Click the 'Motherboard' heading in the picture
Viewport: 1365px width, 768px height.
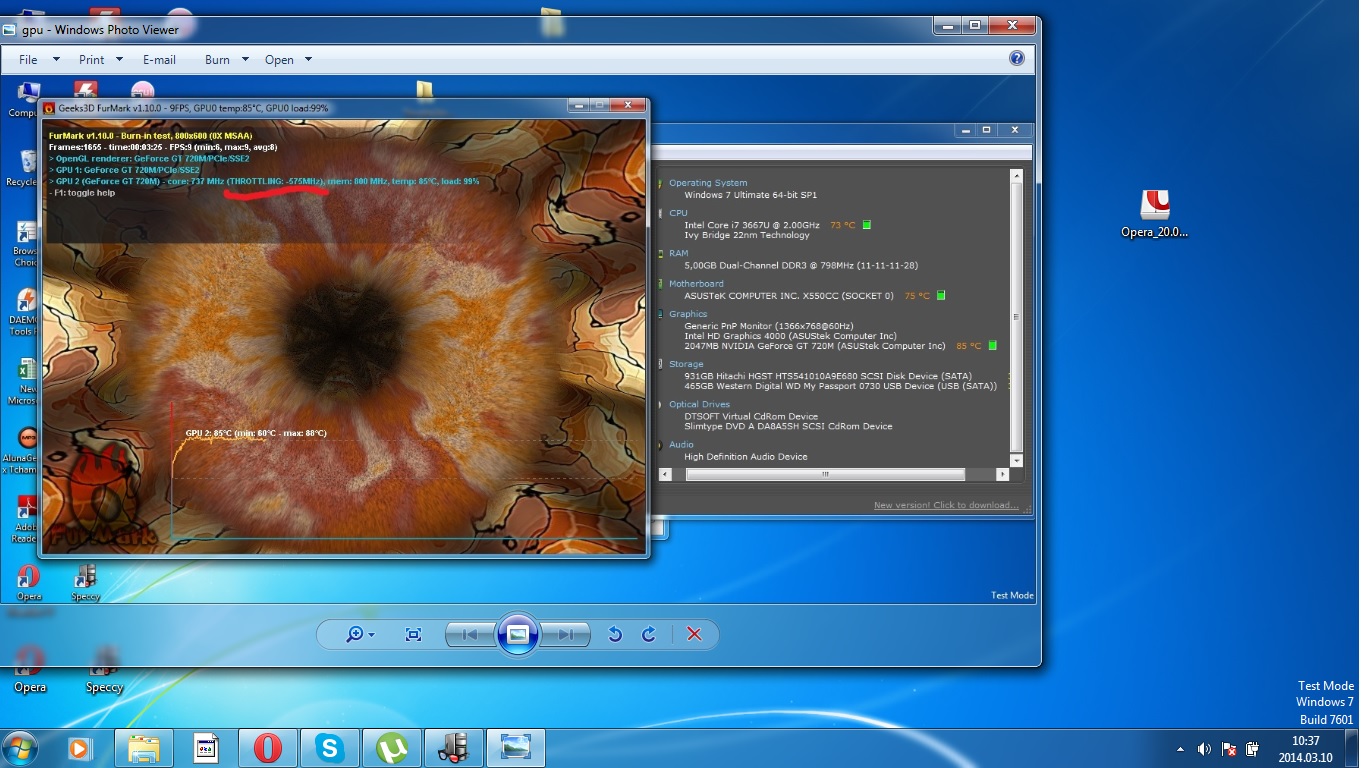(x=696, y=284)
